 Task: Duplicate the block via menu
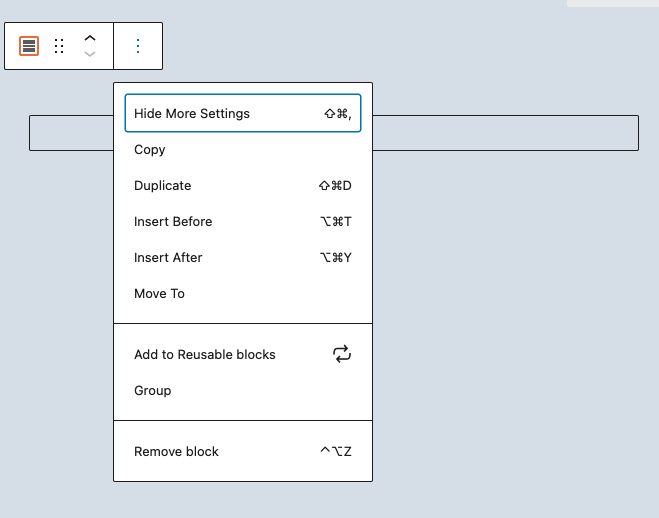pos(243,186)
